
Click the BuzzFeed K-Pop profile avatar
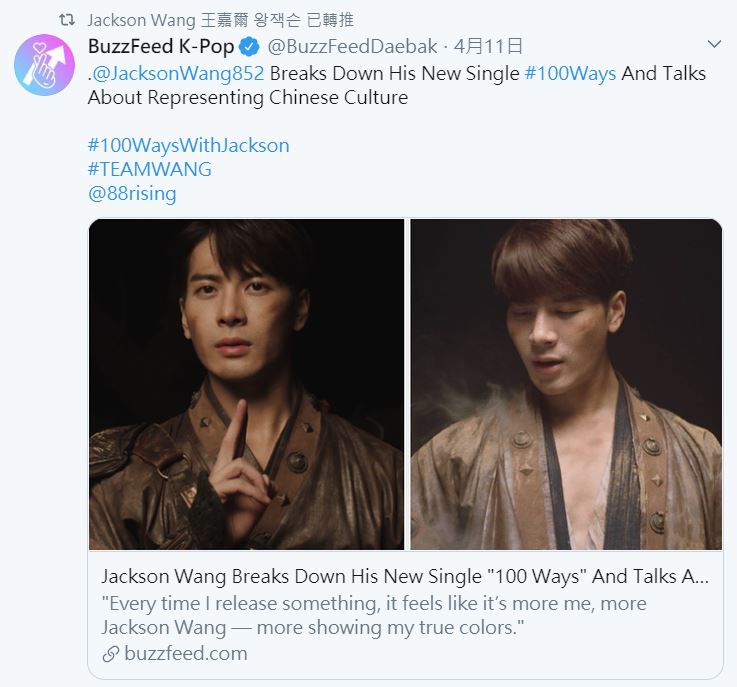tap(44, 65)
